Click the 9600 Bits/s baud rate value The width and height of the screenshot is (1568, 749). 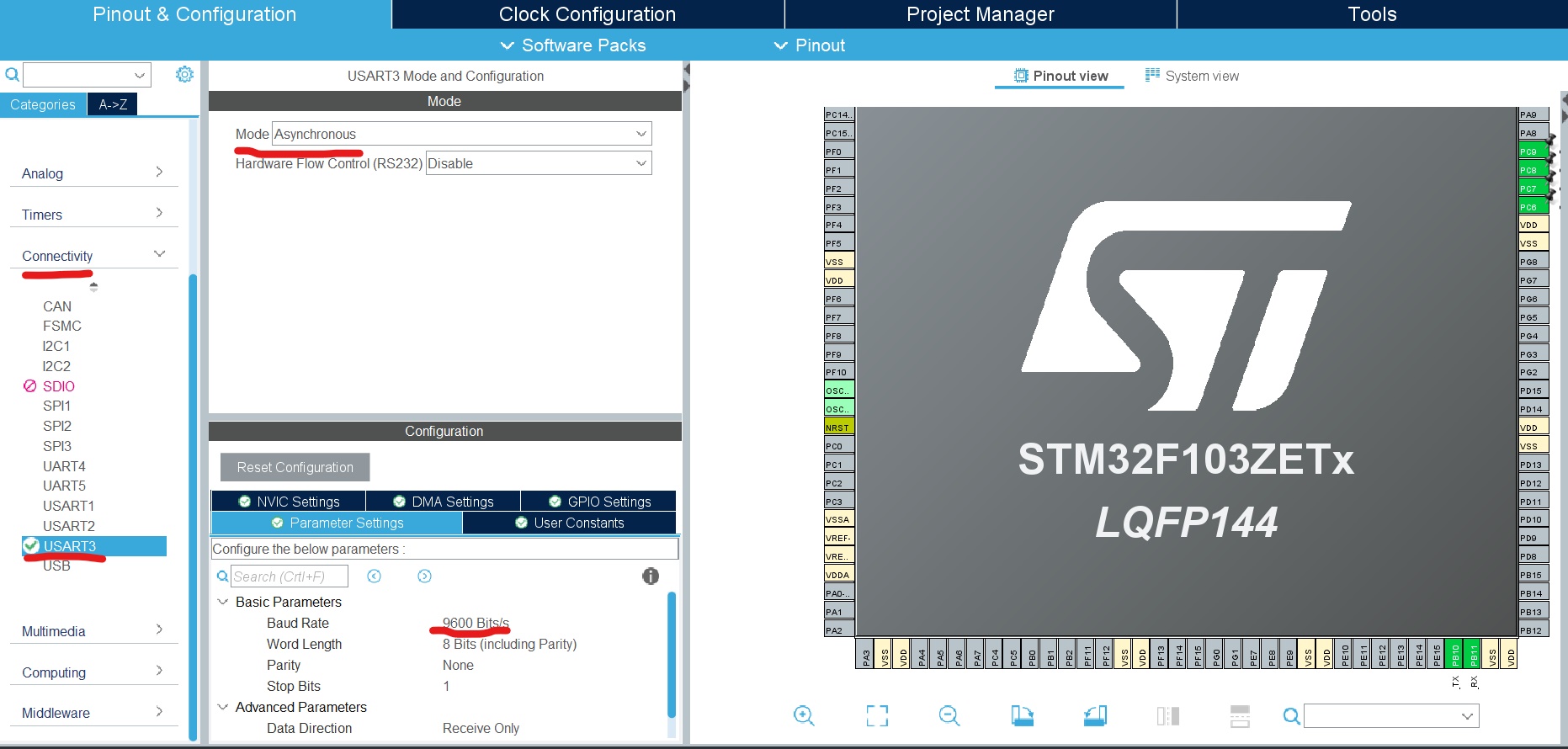point(476,623)
